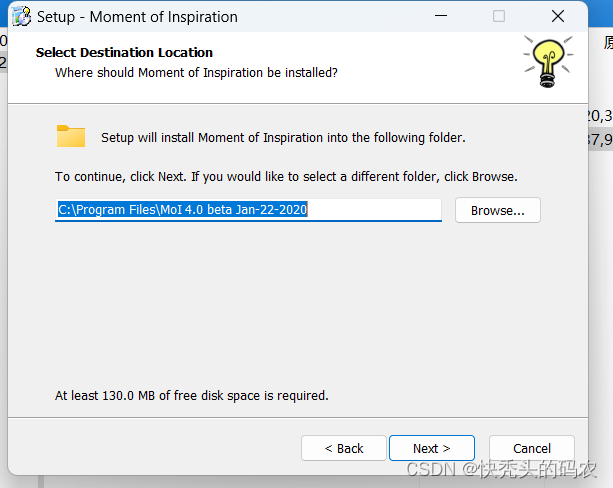The image size is (613, 488).
Task: Click the yellow folder icon
Action: (71, 136)
